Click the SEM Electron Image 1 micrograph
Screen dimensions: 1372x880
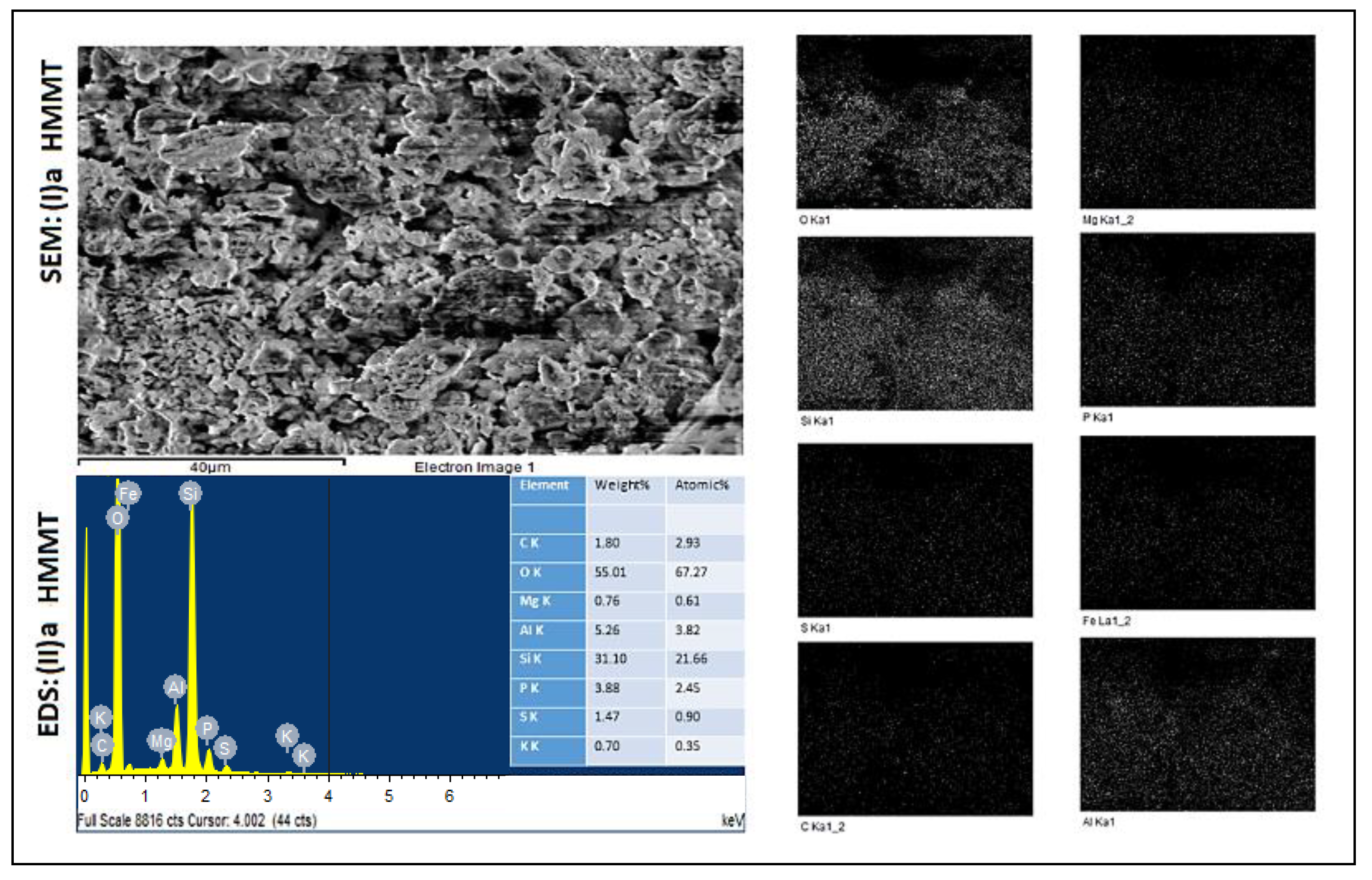[x=411, y=250]
